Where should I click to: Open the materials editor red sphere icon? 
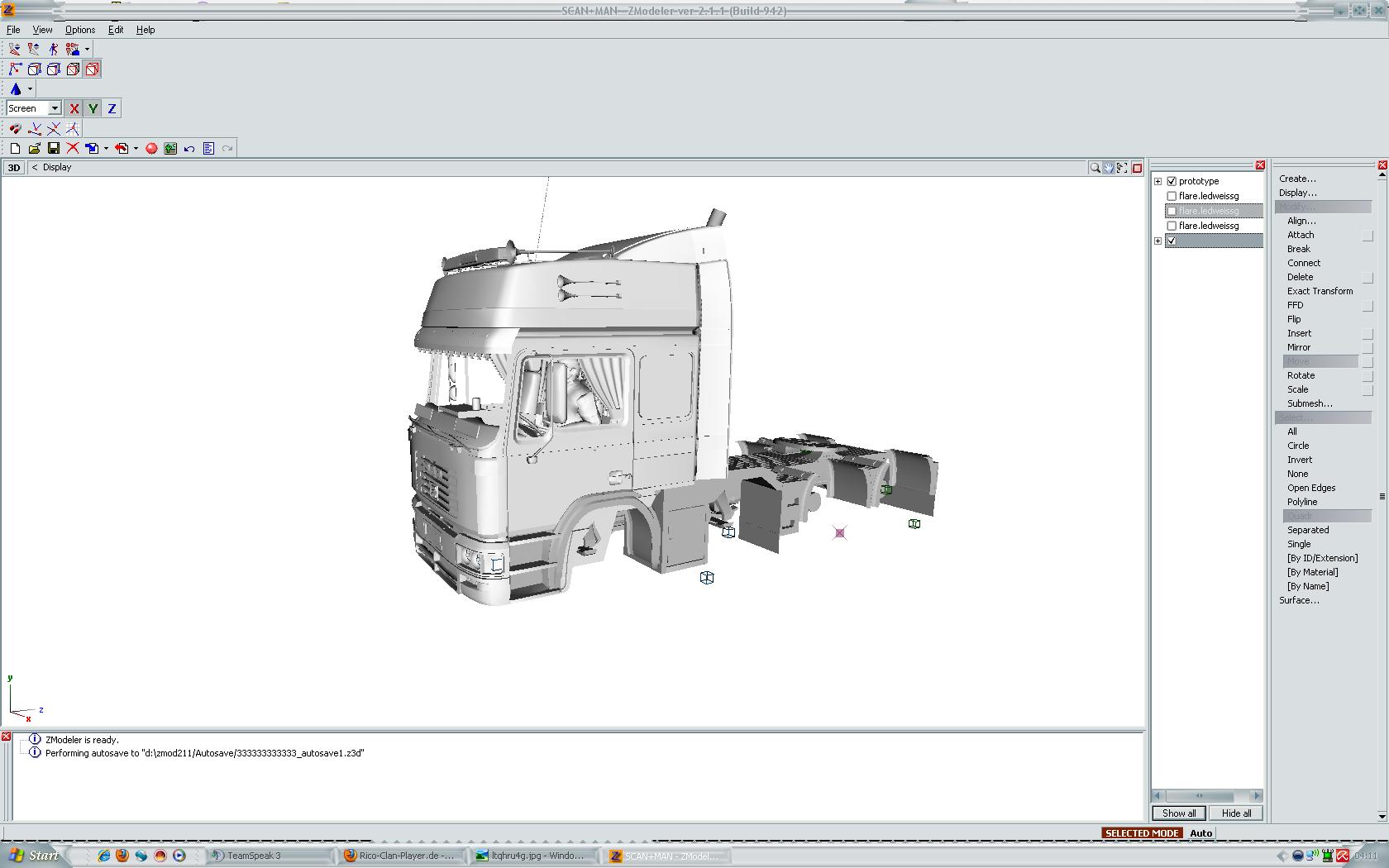(151, 149)
